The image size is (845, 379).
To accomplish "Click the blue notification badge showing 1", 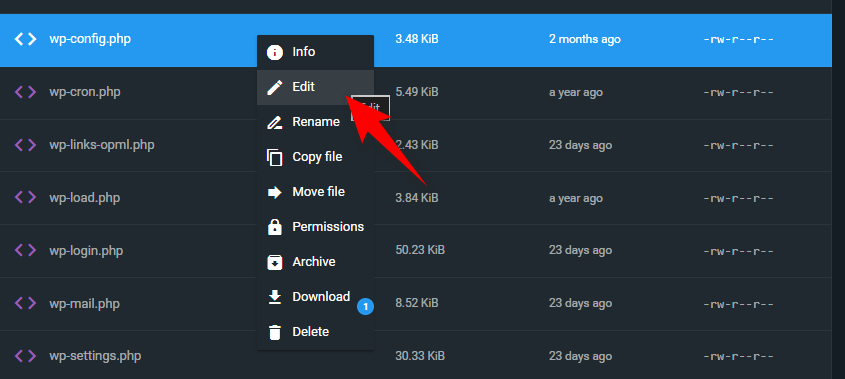I will (x=365, y=307).
